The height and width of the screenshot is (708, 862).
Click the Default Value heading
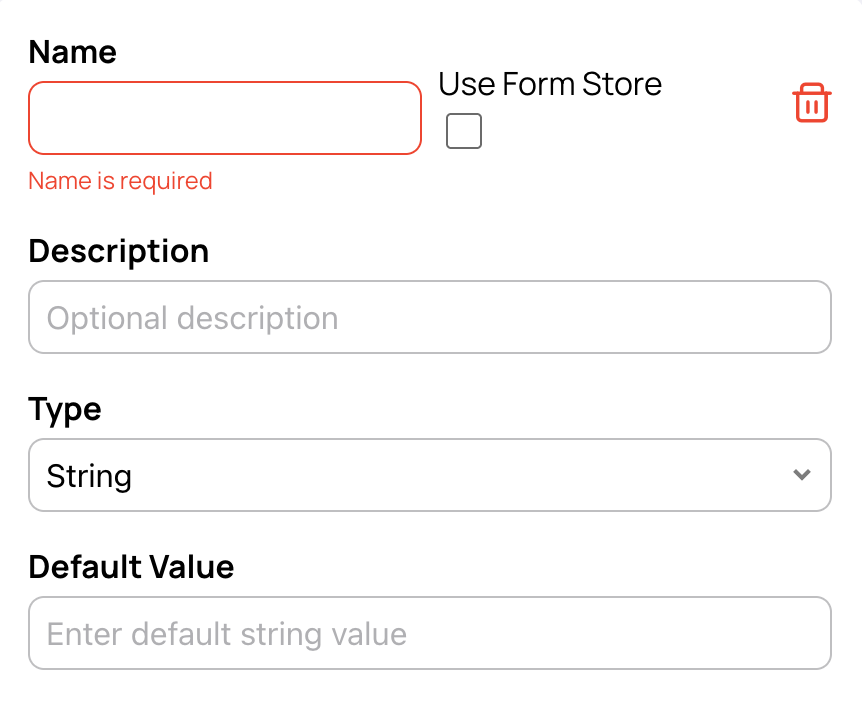[x=131, y=567]
